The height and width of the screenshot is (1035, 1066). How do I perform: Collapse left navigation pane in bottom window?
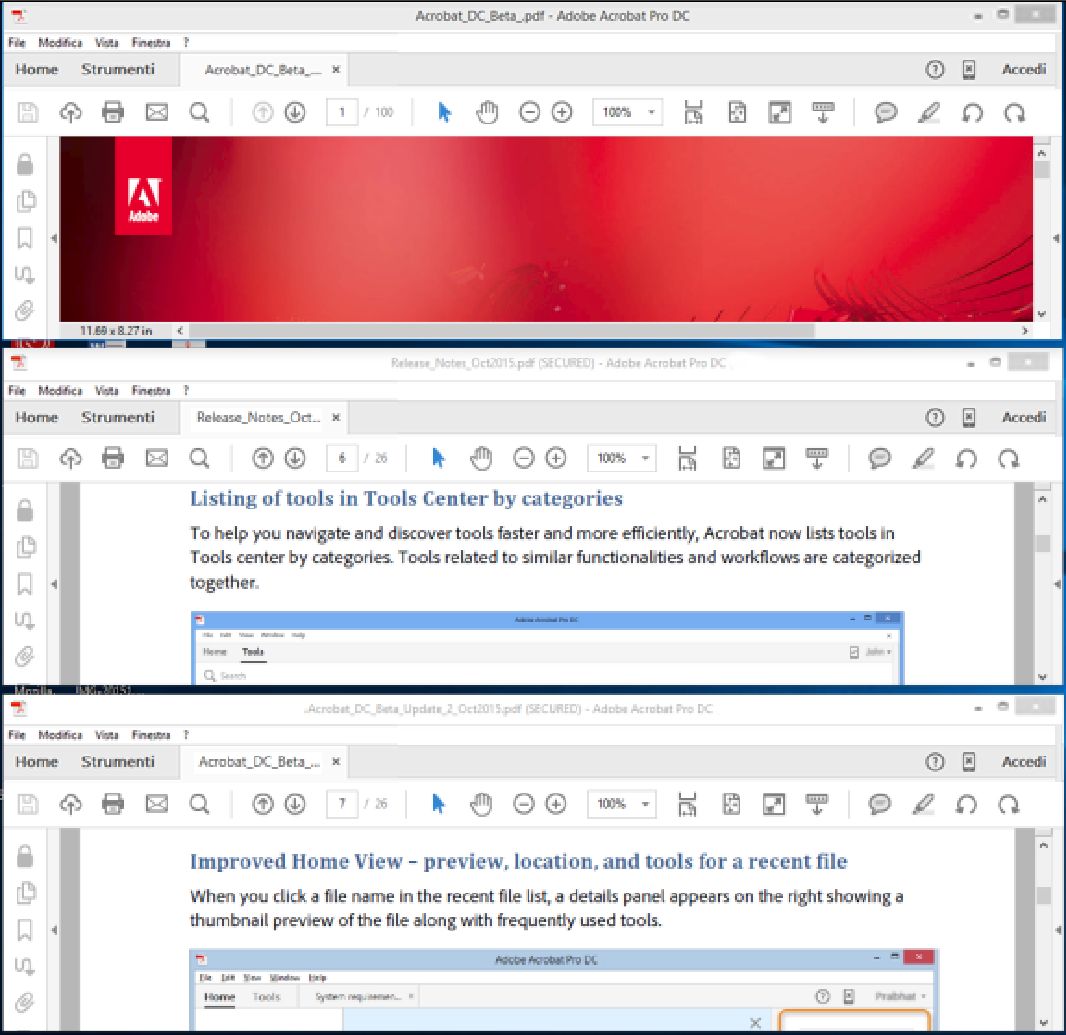(x=54, y=930)
